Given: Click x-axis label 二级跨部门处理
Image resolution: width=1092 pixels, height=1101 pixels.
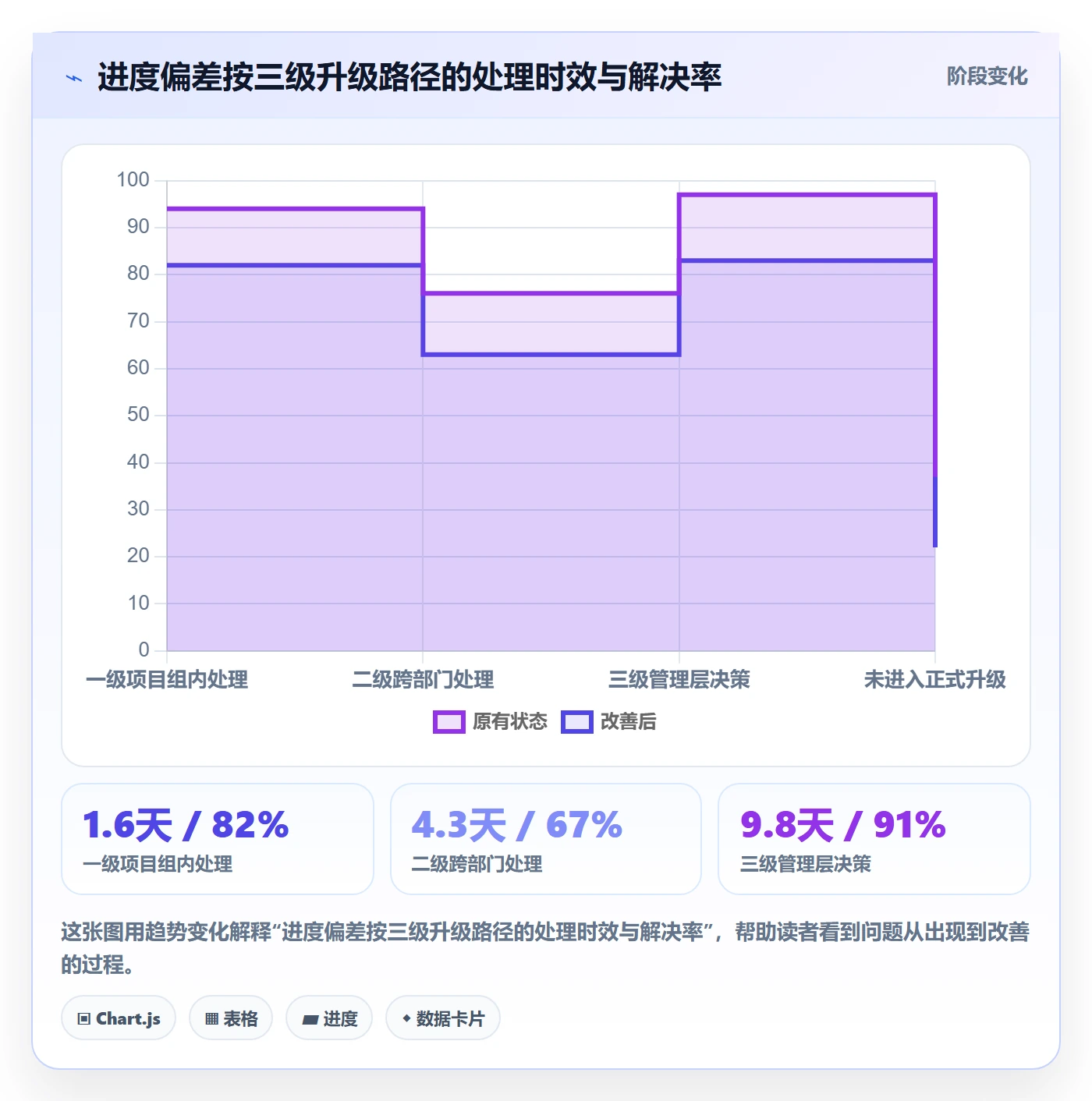Looking at the screenshot, I should [x=423, y=680].
